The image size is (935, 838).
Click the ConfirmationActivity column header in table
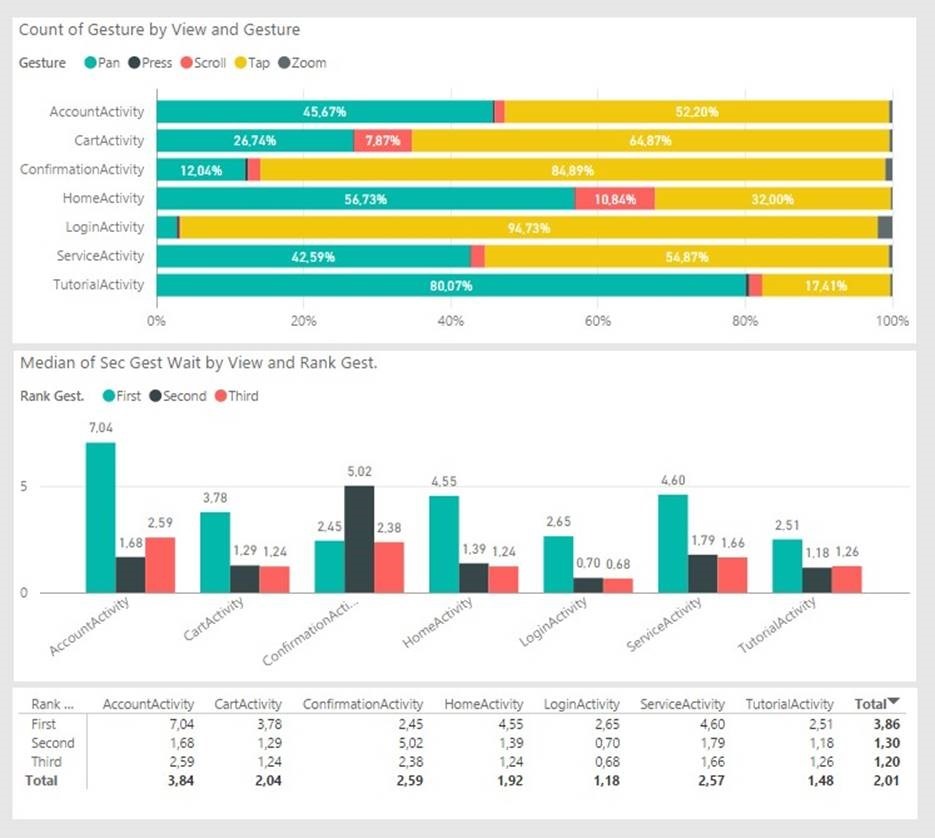pyautogui.click(x=363, y=704)
